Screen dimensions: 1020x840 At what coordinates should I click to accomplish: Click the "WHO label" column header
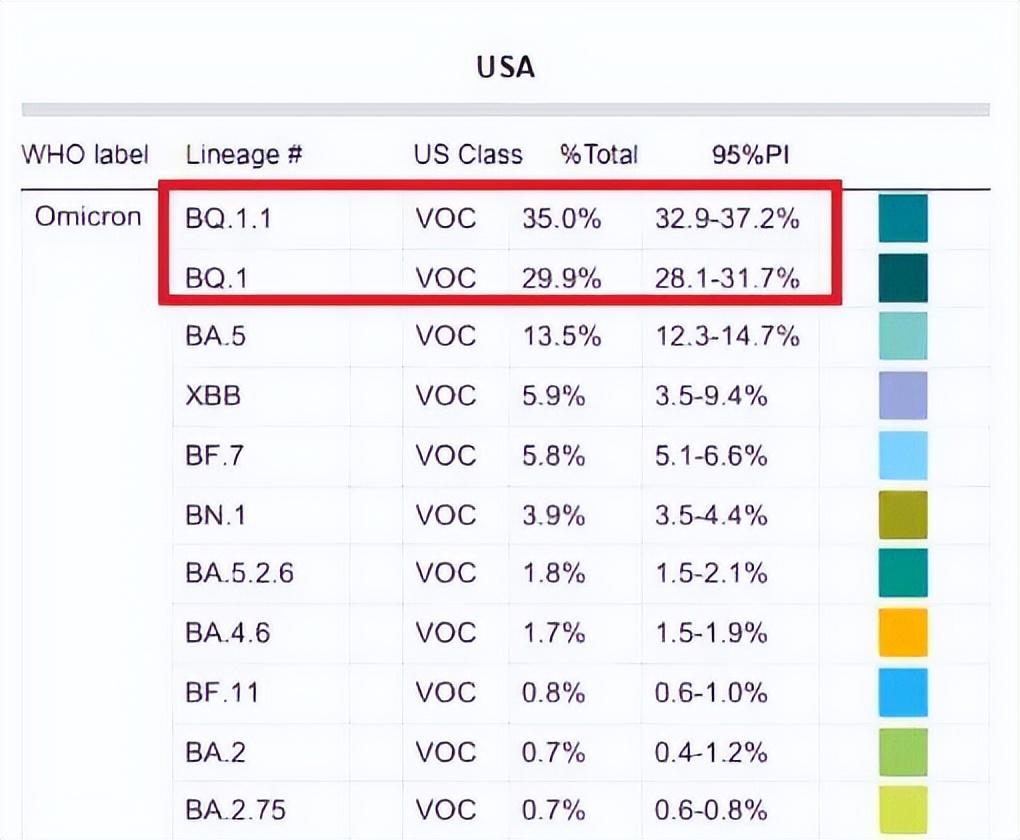[85, 155]
